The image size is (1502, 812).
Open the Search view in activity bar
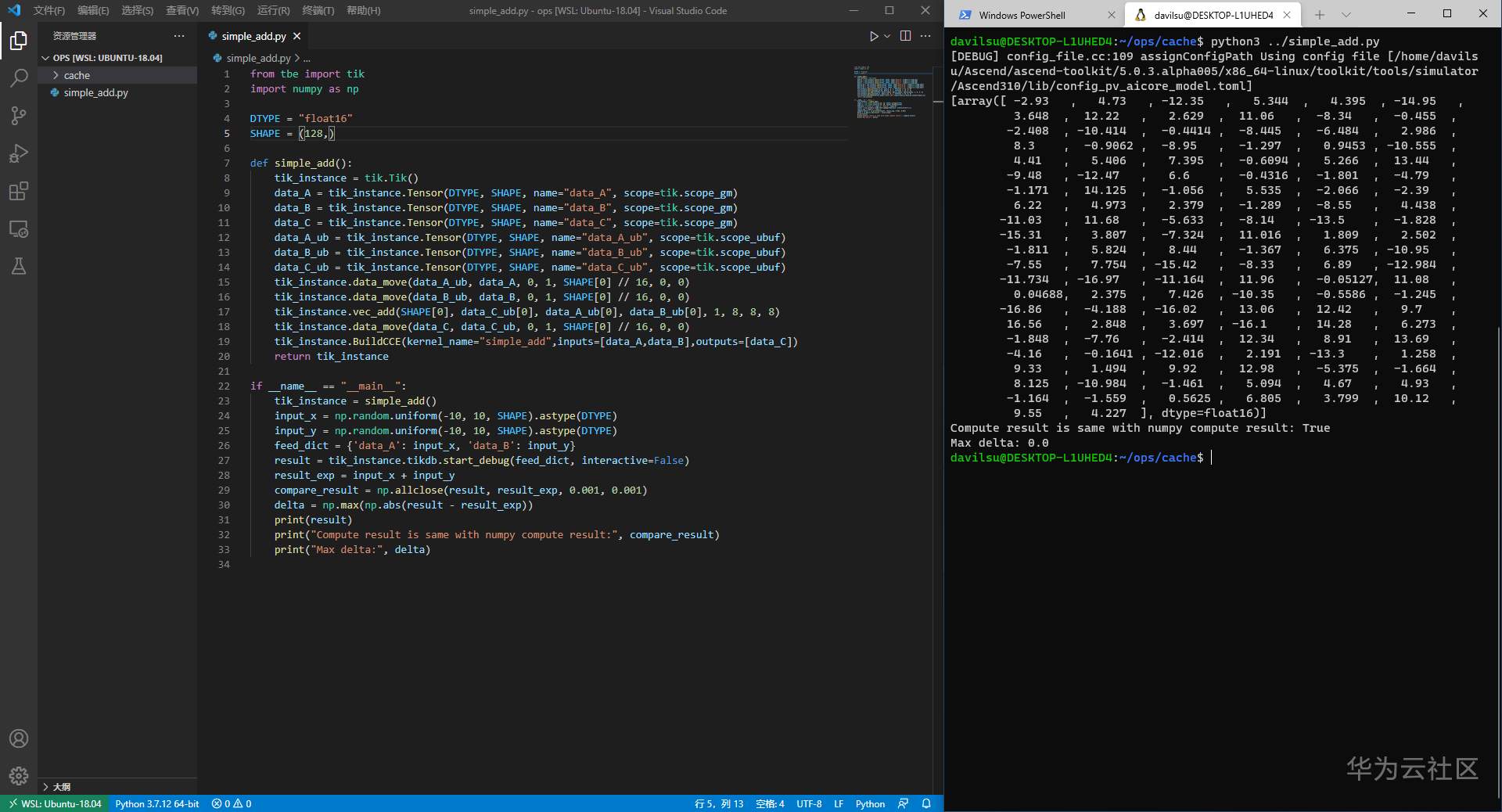19,78
